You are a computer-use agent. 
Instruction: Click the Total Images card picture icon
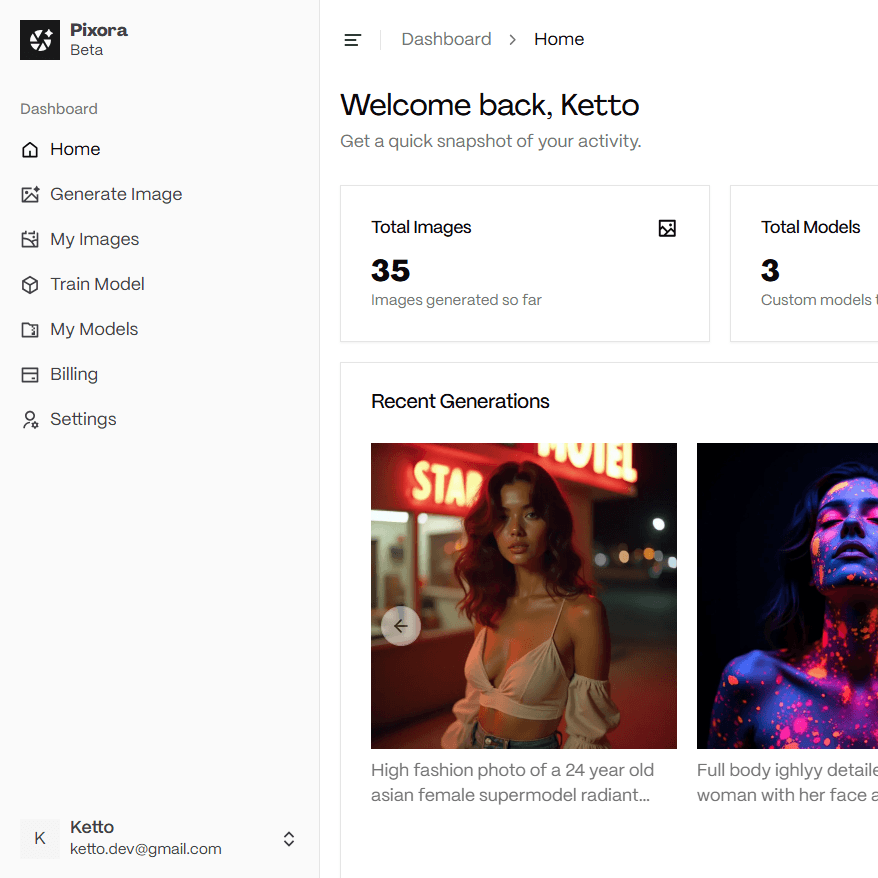point(667,228)
